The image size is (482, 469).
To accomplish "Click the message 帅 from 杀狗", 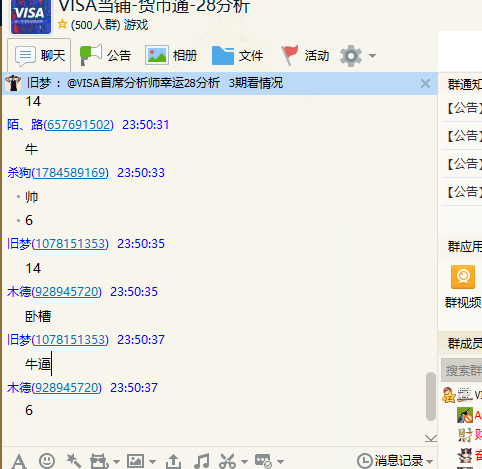I will (32, 197).
